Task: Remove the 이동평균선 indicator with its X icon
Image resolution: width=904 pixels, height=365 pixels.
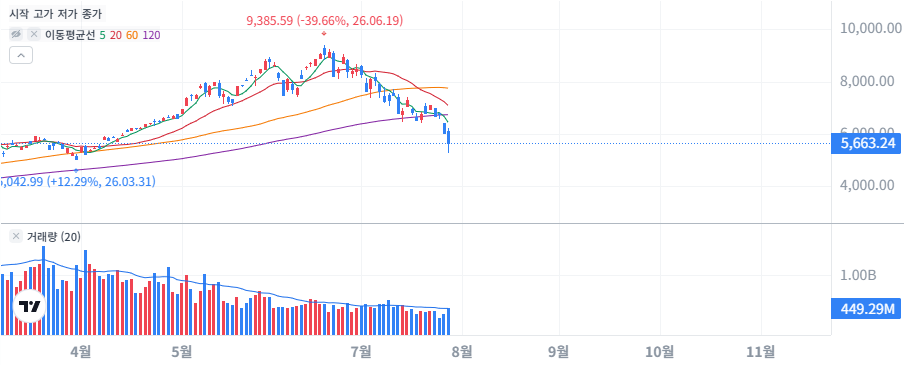Action: pos(34,35)
